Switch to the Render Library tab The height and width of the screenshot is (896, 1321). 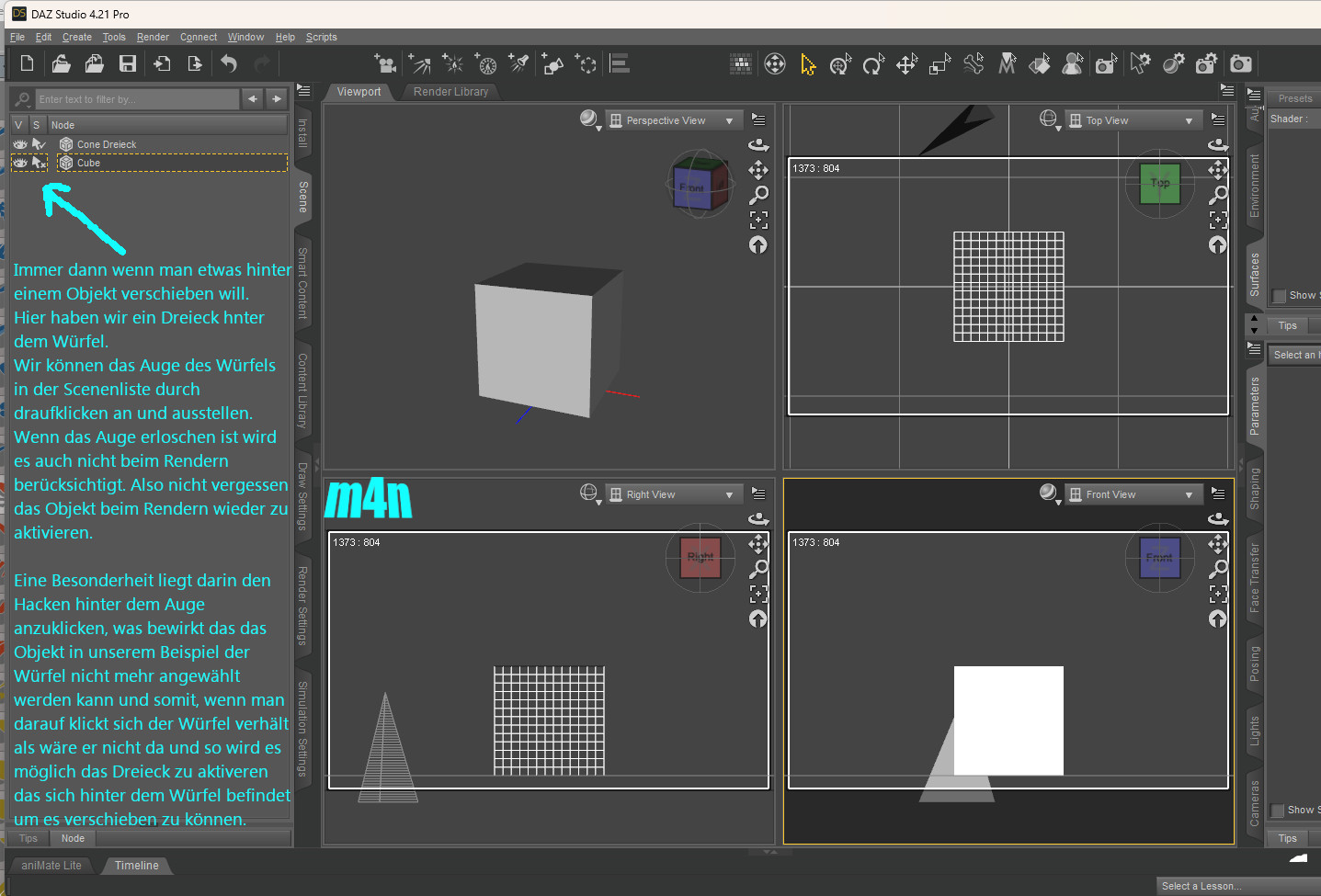pos(450,92)
